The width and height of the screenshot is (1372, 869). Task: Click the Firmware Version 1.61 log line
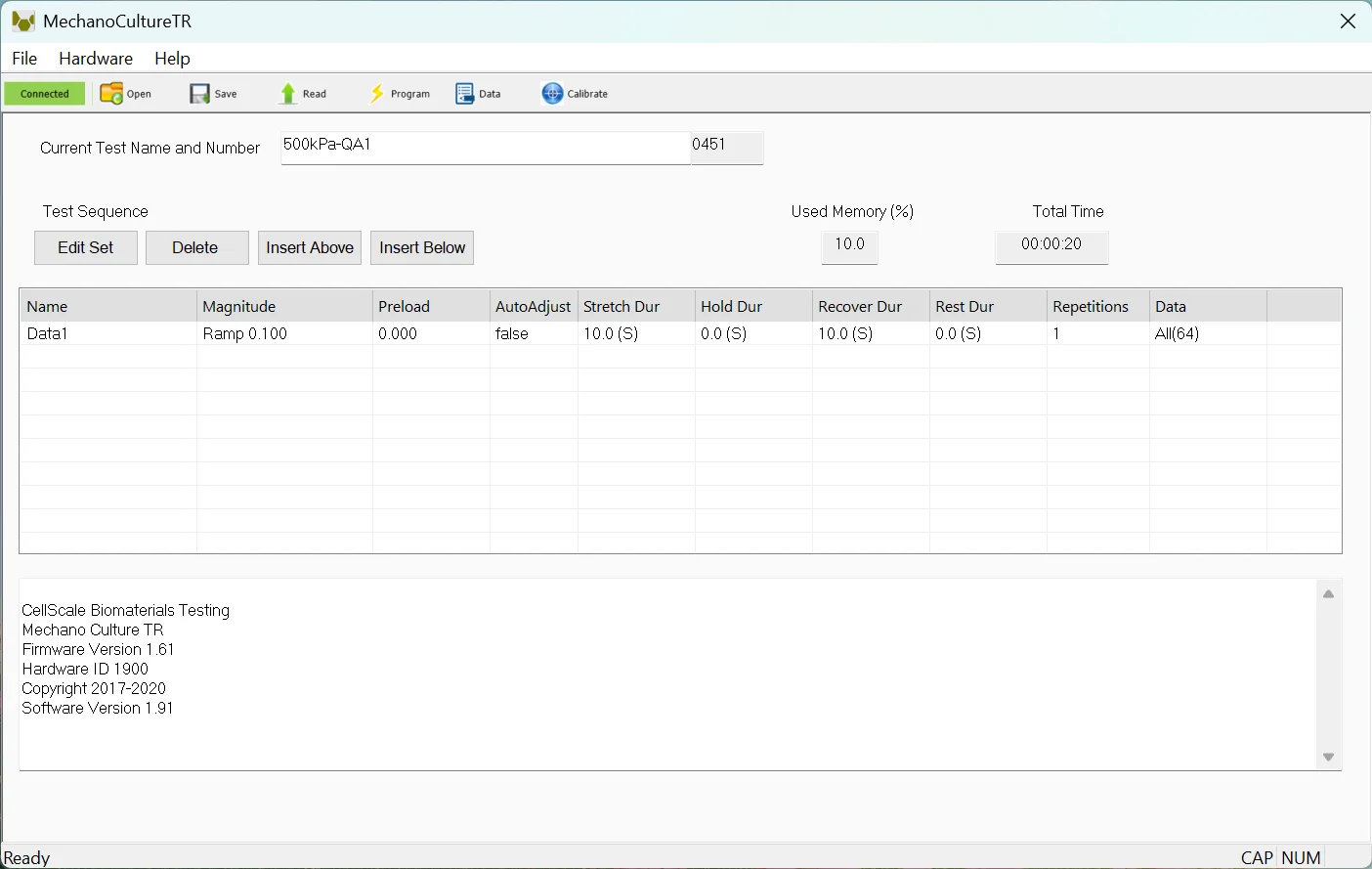98,649
